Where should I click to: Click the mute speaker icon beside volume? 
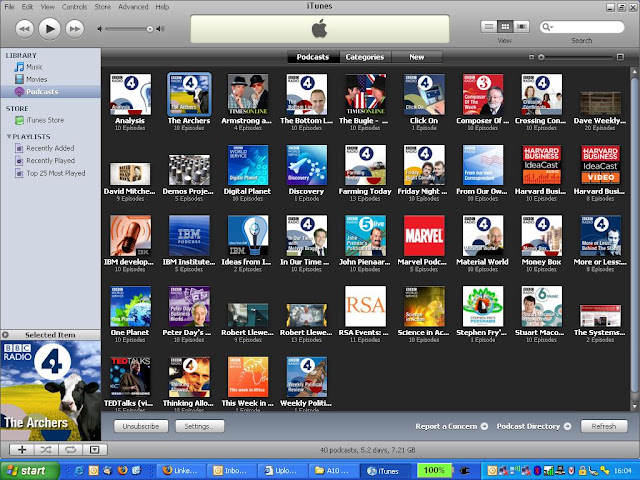(x=100, y=29)
